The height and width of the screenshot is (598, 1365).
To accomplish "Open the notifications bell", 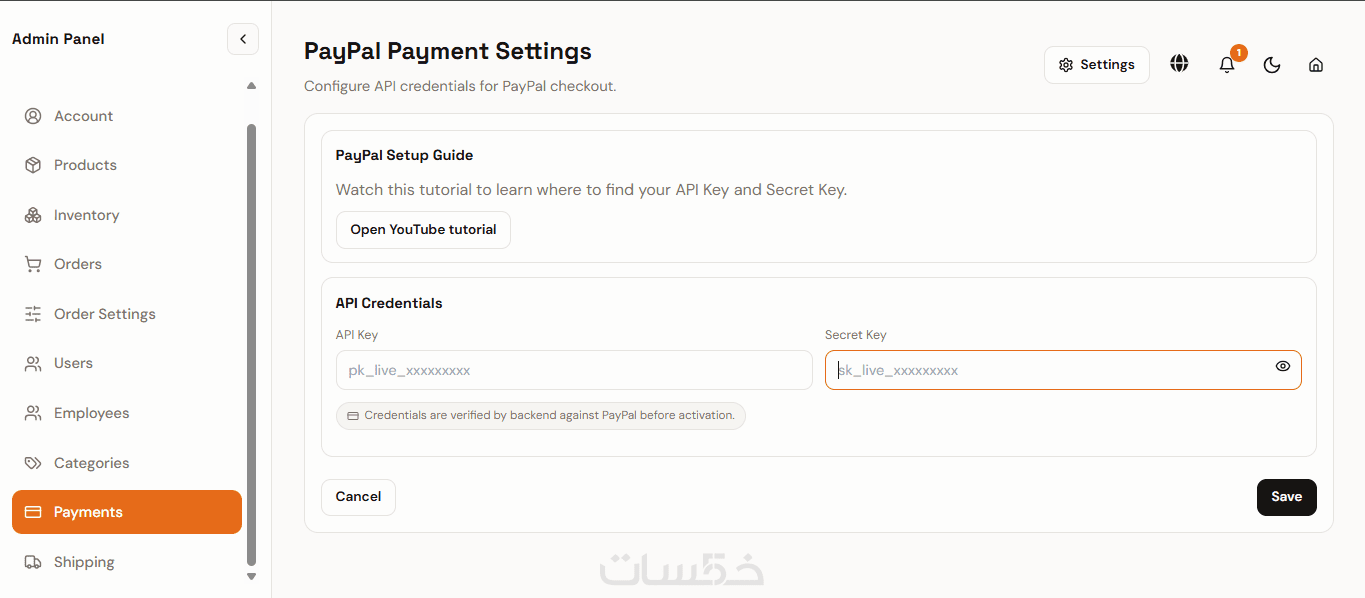I will (x=1227, y=65).
